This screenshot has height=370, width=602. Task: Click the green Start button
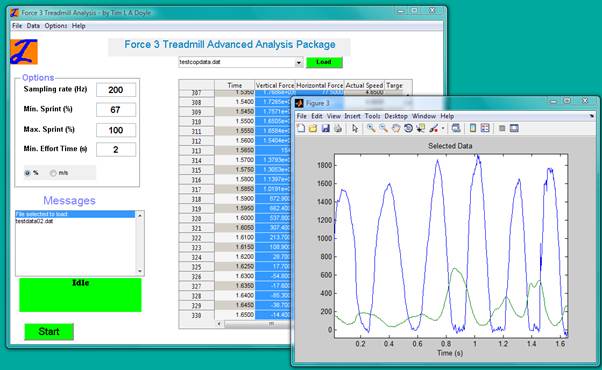tap(49, 332)
